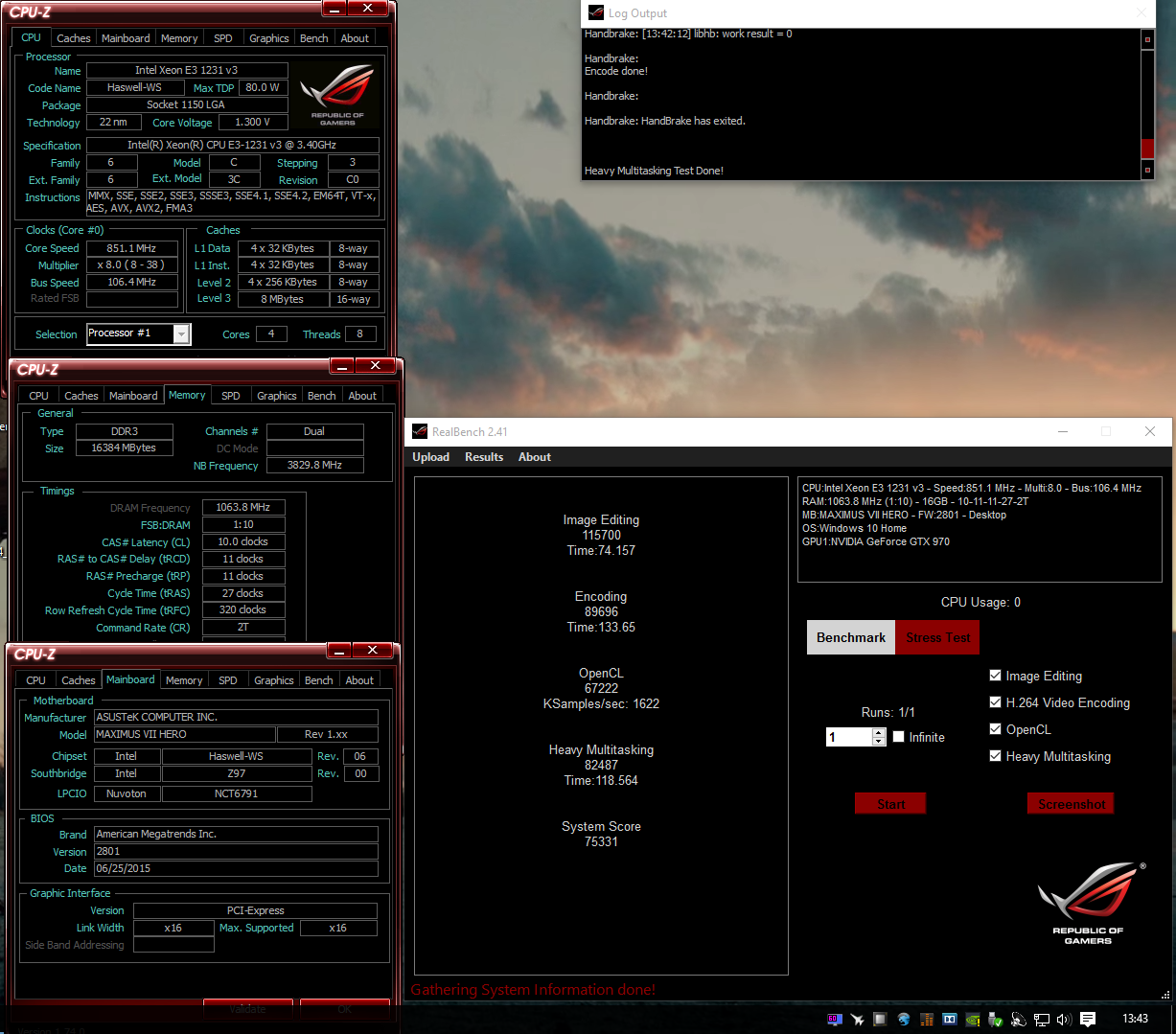
Task: Increase Runs count with up arrow
Action: [879, 732]
